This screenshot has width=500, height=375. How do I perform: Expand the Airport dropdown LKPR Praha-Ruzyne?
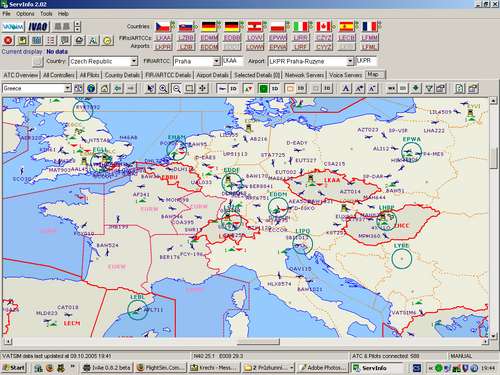coord(311,61)
